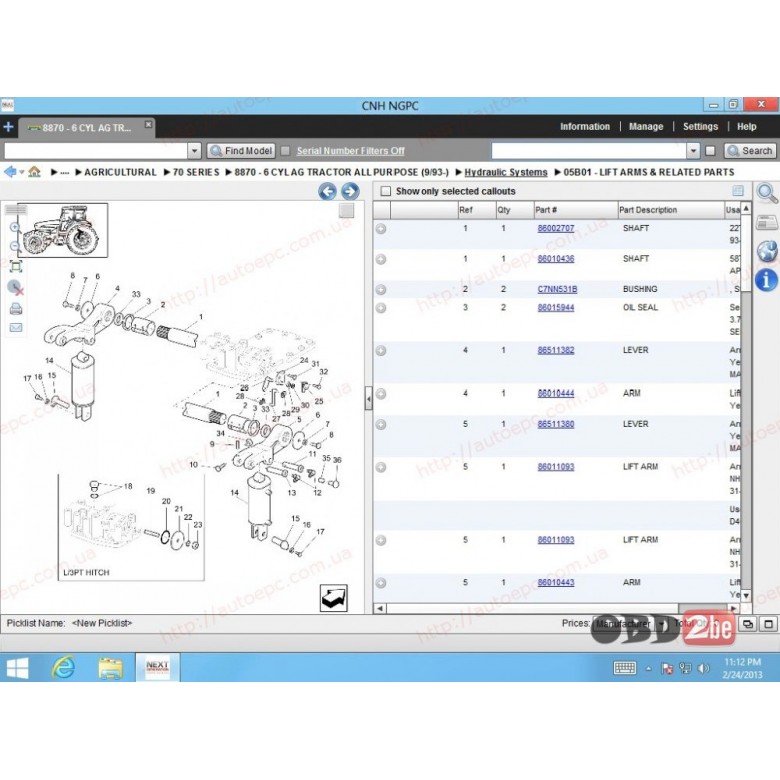Print the lift arms diagram
Screen dimensions: 780x780
[x=16, y=309]
